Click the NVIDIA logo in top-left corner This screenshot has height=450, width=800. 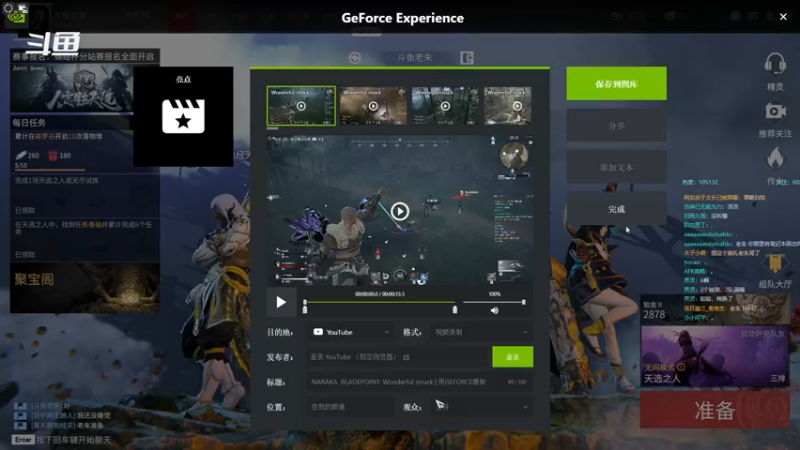click(16, 17)
